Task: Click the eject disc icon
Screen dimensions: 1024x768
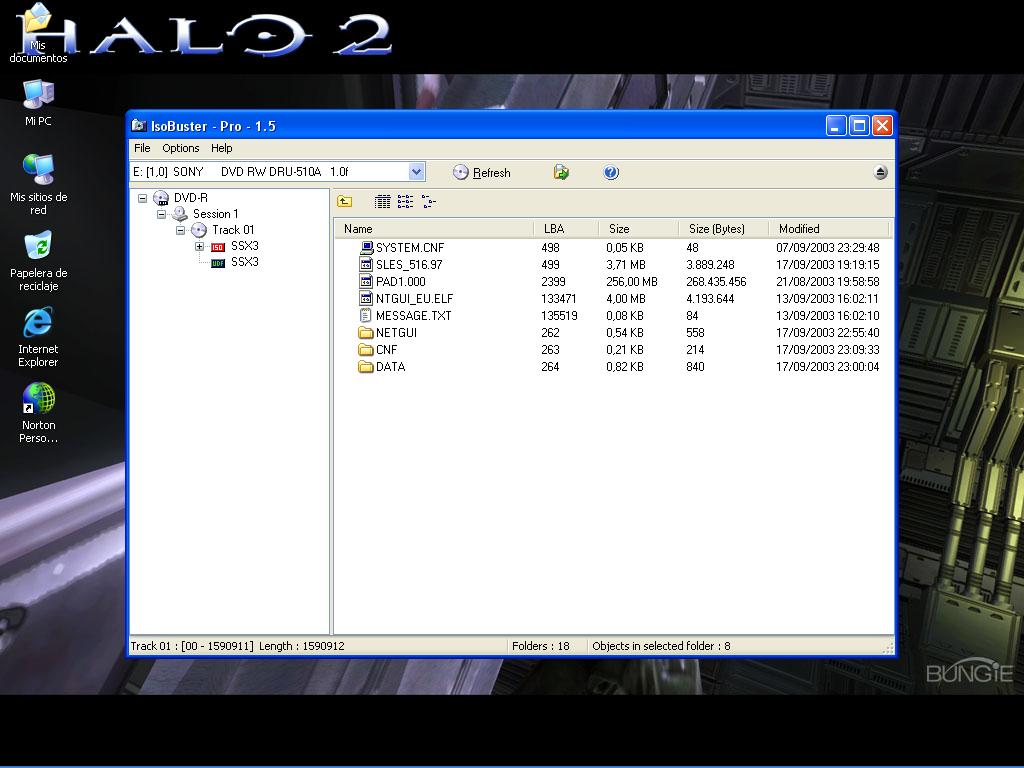Action: 880,173
